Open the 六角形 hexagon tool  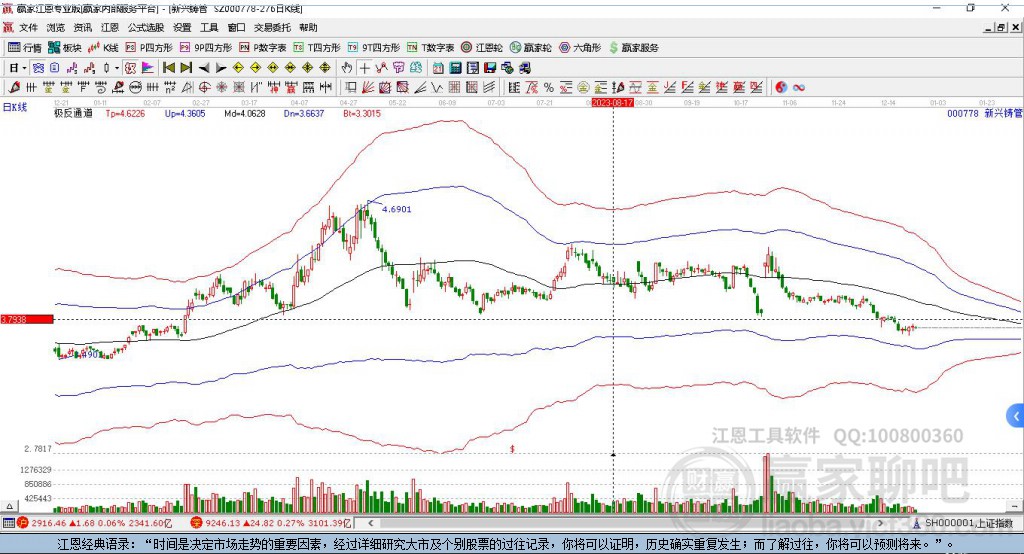pyautogui.click(x=580, y=48)
